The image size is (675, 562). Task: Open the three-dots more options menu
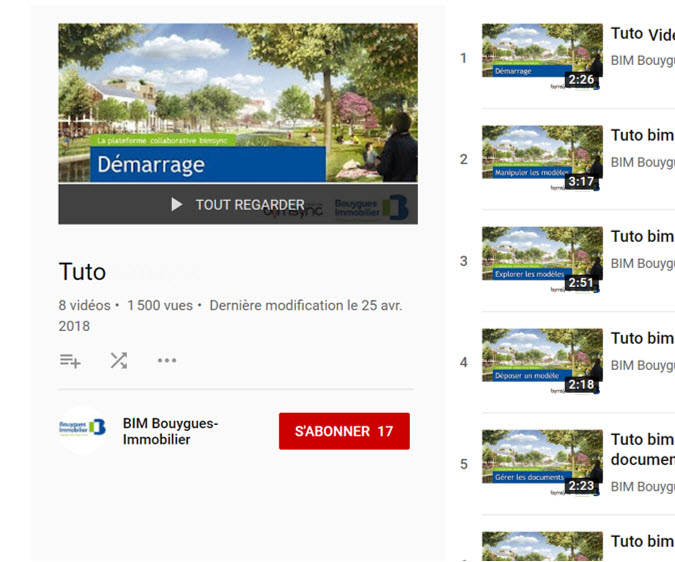click(x=167, y=360)
